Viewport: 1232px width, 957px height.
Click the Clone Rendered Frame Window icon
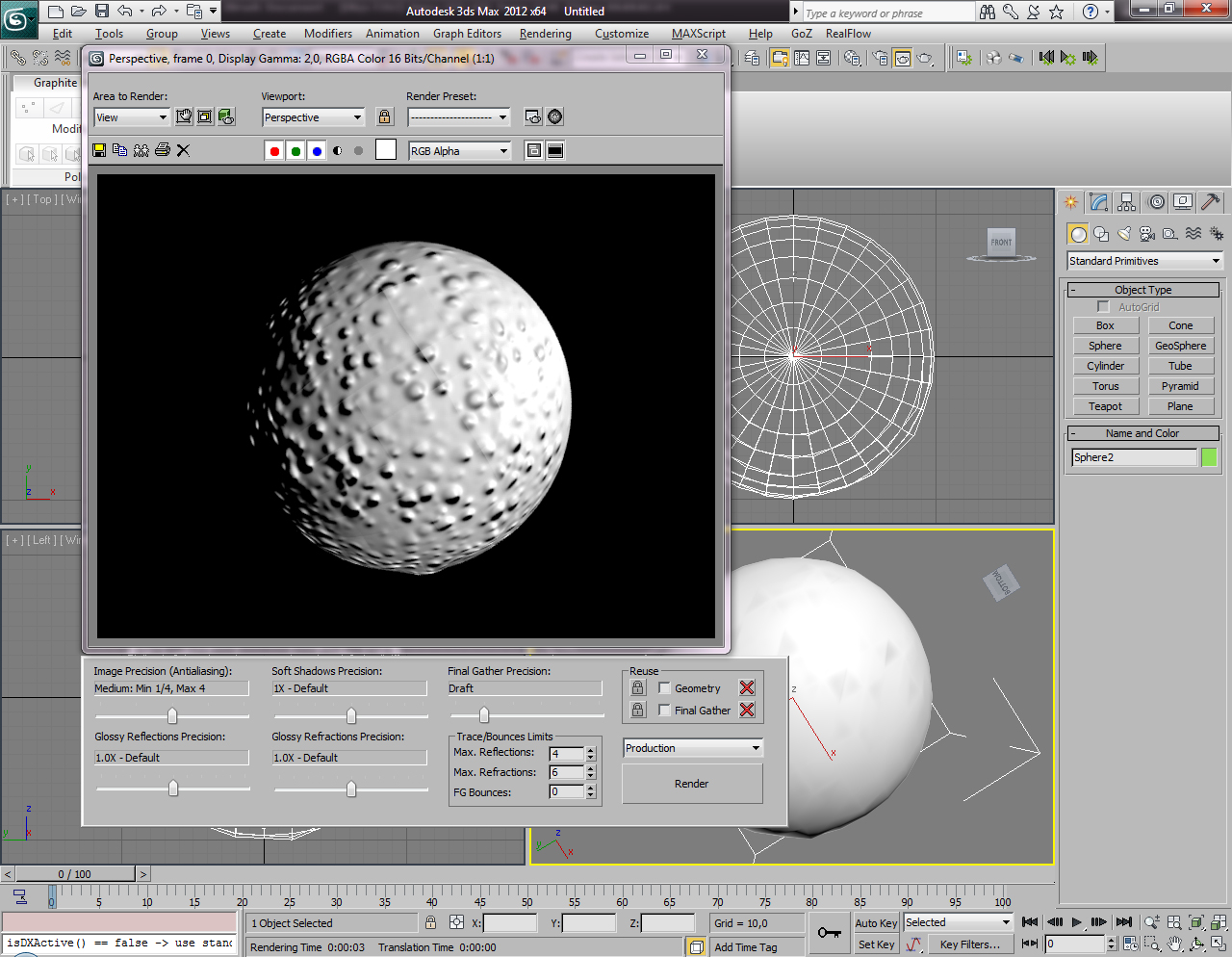click(141, 150)
